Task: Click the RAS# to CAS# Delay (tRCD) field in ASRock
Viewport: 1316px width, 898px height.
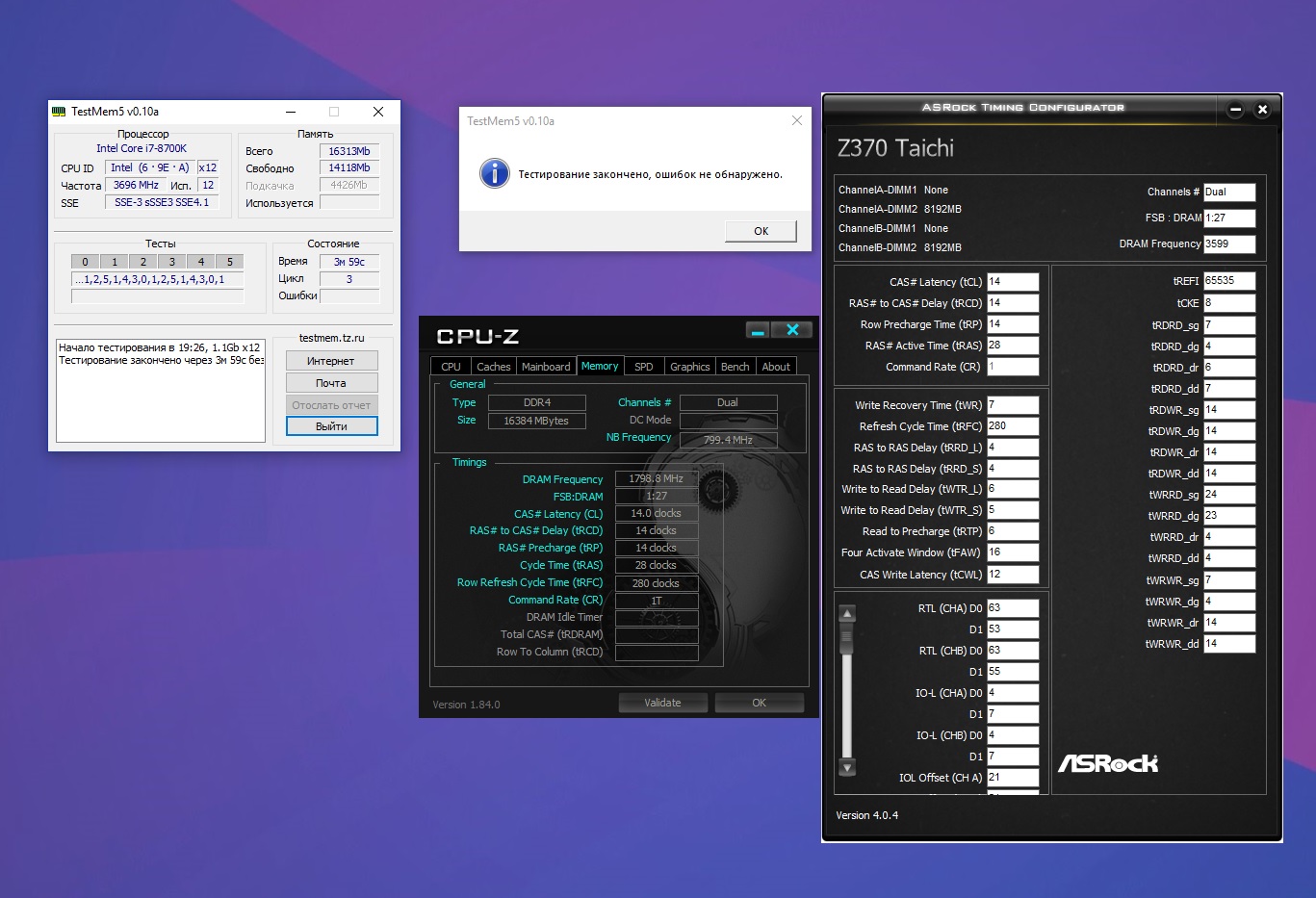Action: pyautogui.click(x=1013, y=303)
